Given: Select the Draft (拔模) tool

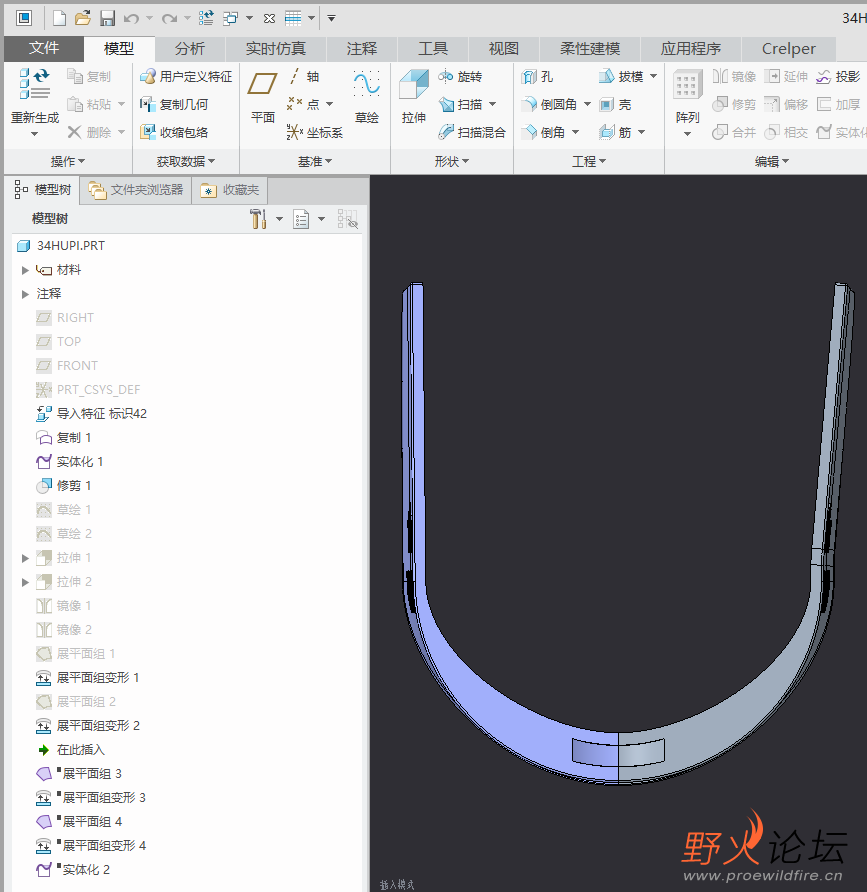Looking at the screenshot, I should 622,76.
